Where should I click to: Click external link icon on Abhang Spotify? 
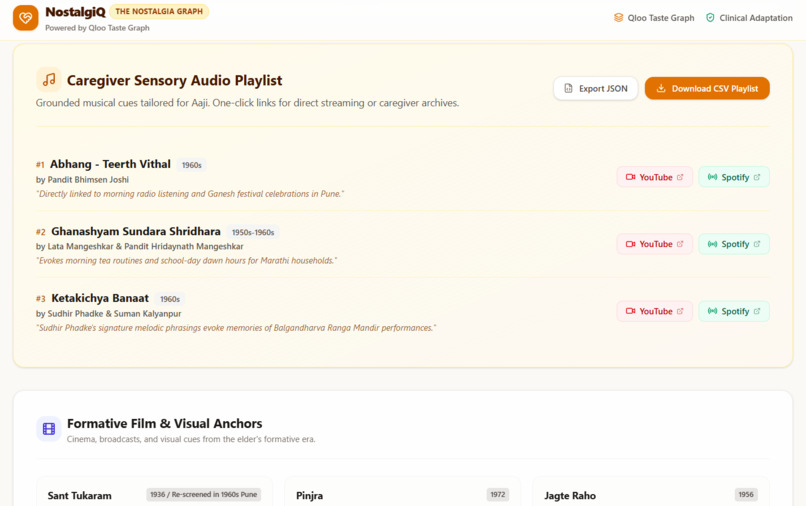pos(757,177)
